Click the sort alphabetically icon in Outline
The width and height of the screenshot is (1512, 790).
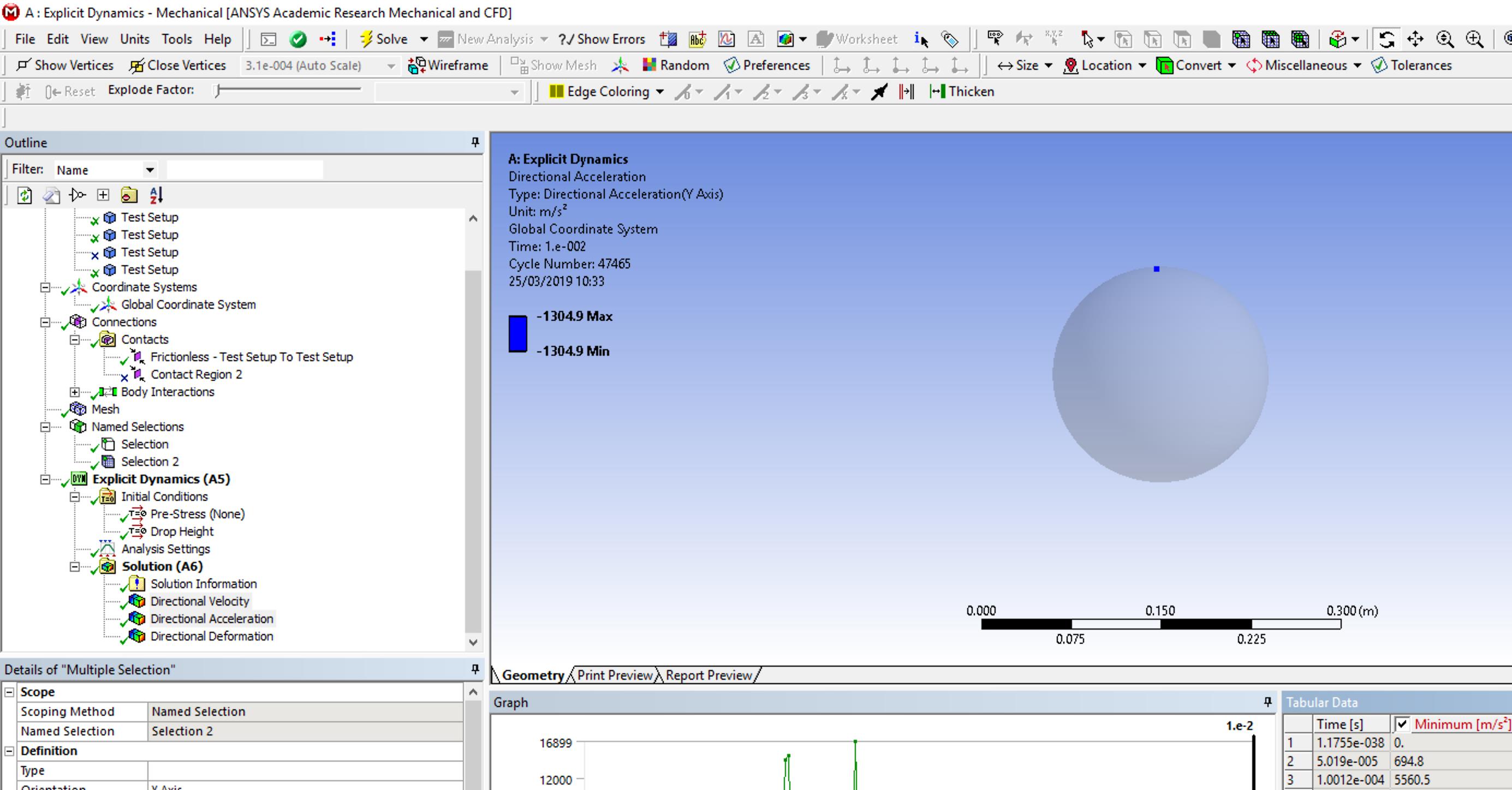click(156, 195)
